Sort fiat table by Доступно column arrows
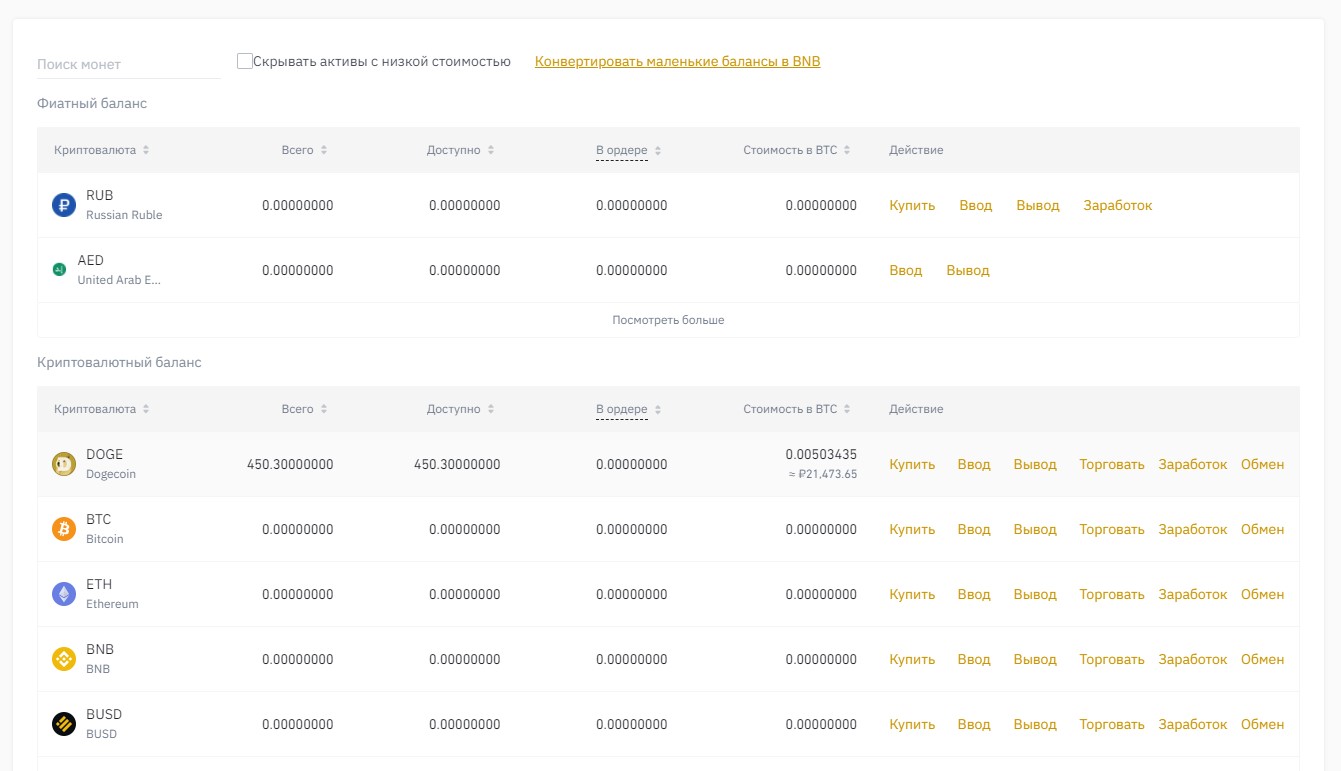 tap(491, 150)
